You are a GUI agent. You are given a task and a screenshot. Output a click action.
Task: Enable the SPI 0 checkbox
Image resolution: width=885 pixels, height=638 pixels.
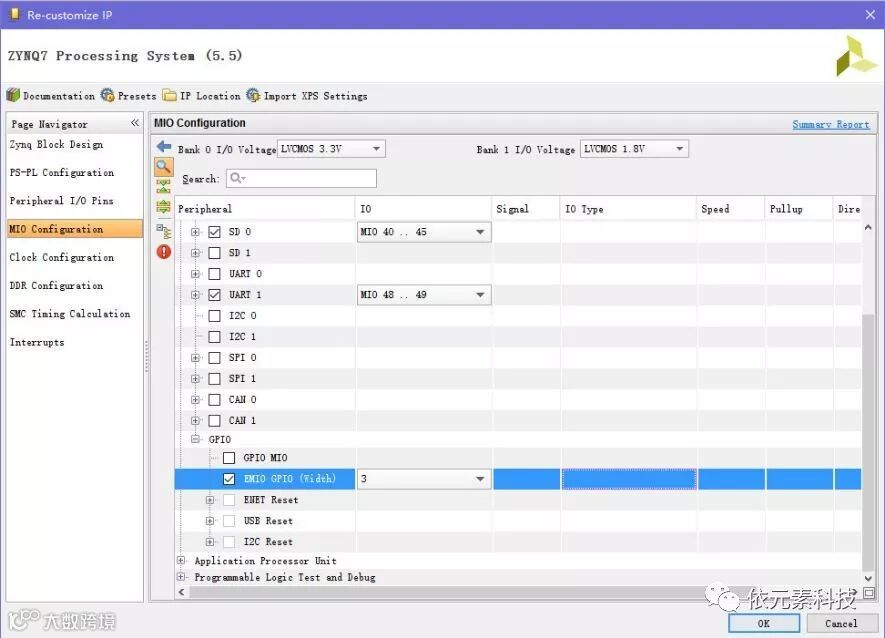[x=214, y=357]
